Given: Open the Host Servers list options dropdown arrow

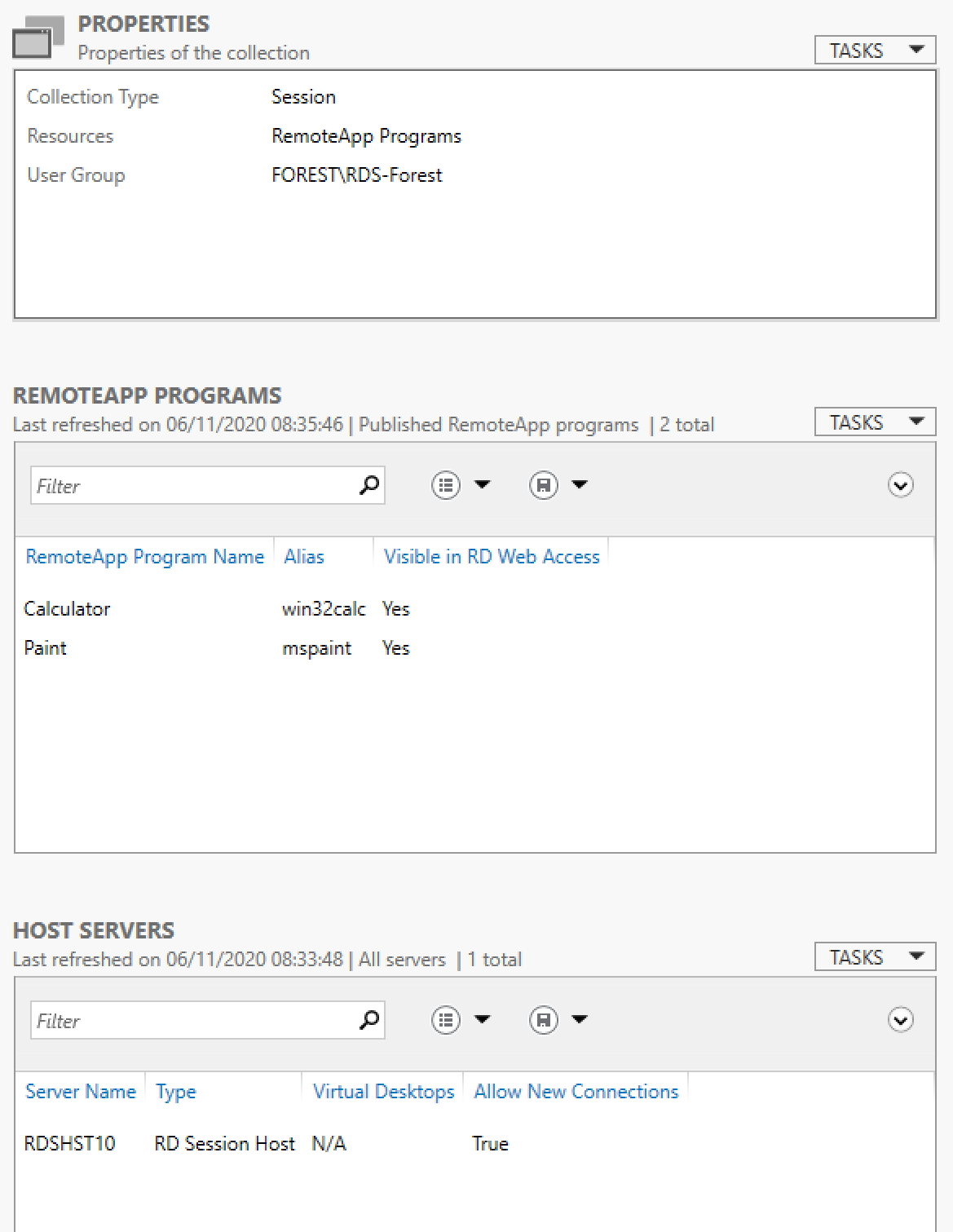Looking at the screenshot, I should 483,1020.
